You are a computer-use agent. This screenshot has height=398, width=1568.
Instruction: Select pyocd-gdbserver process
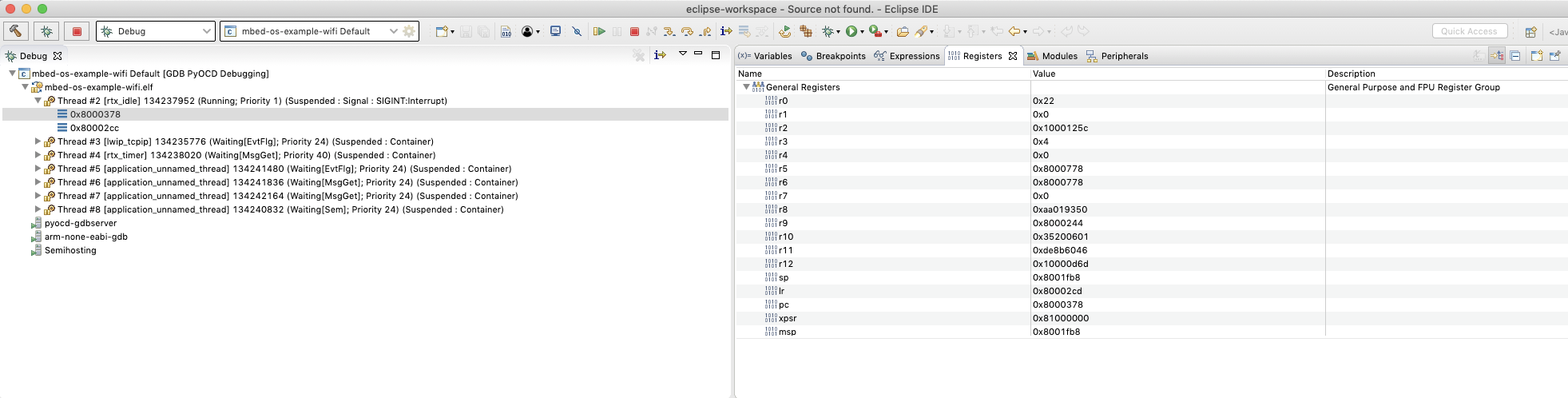80,223
